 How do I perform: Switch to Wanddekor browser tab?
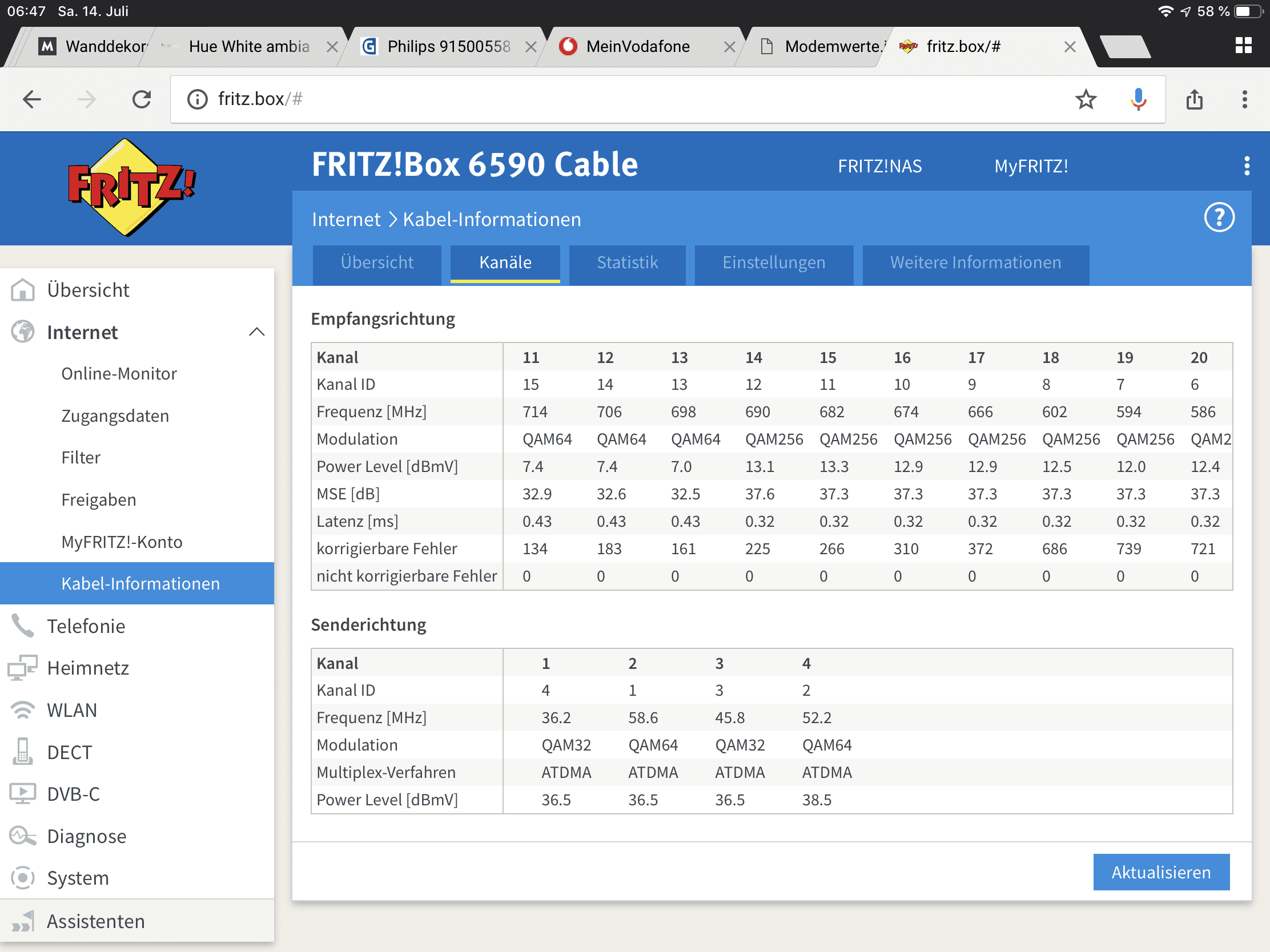click(x=92, y=46)
